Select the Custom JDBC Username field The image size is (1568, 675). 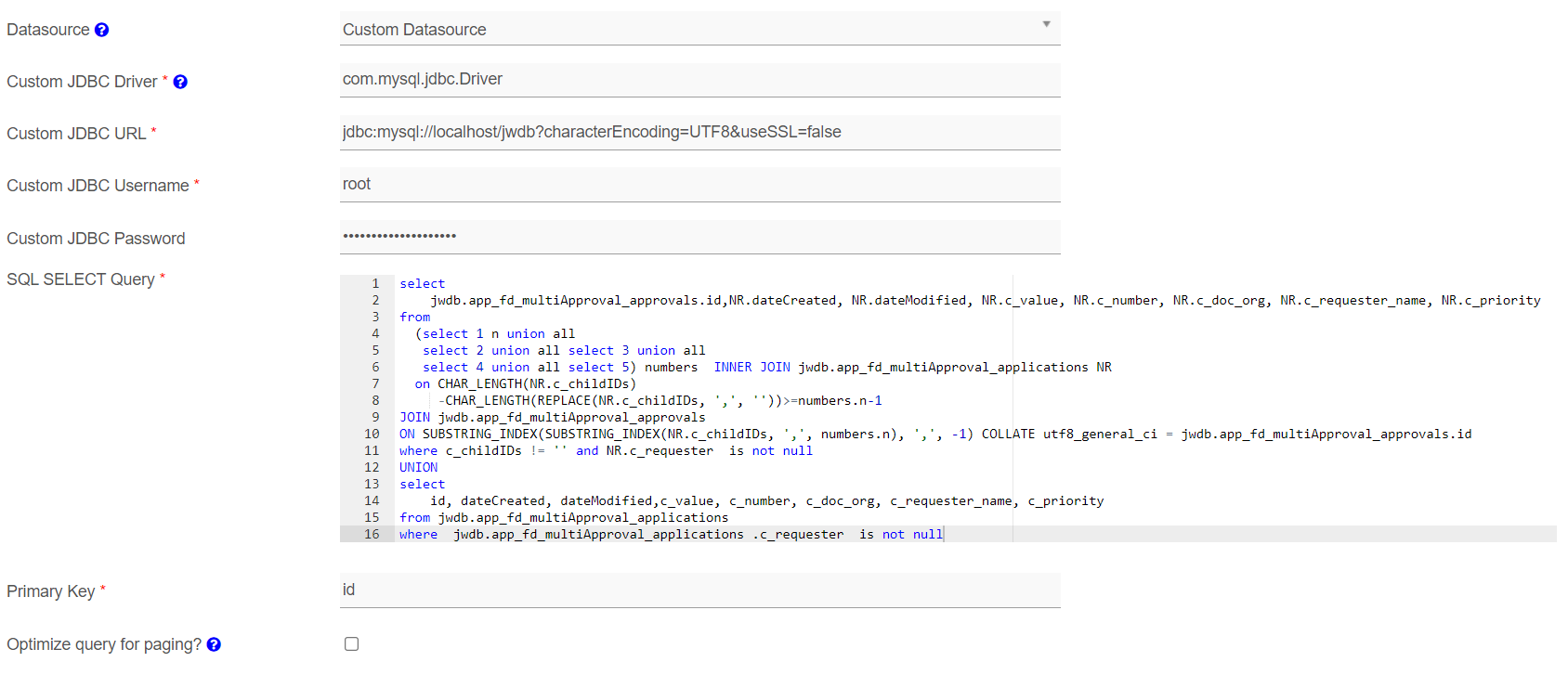point(699,184)
